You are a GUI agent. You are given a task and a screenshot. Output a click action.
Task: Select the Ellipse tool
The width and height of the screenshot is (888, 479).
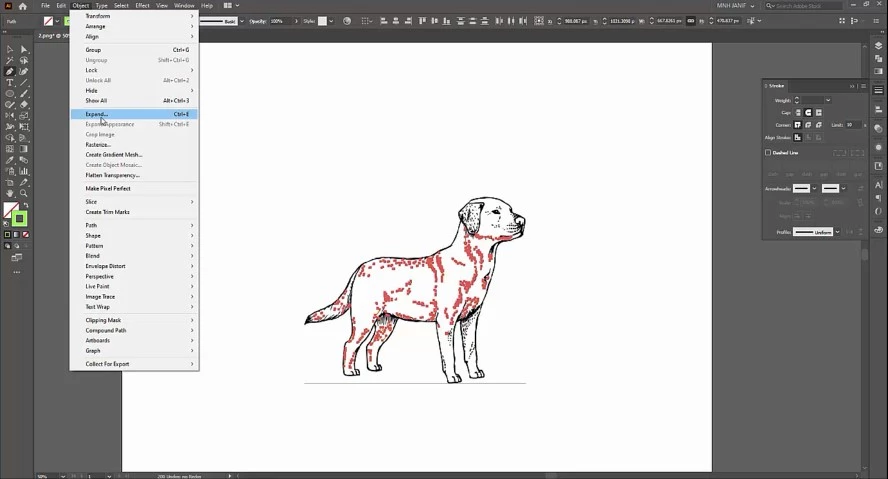(x=10, y=94)
